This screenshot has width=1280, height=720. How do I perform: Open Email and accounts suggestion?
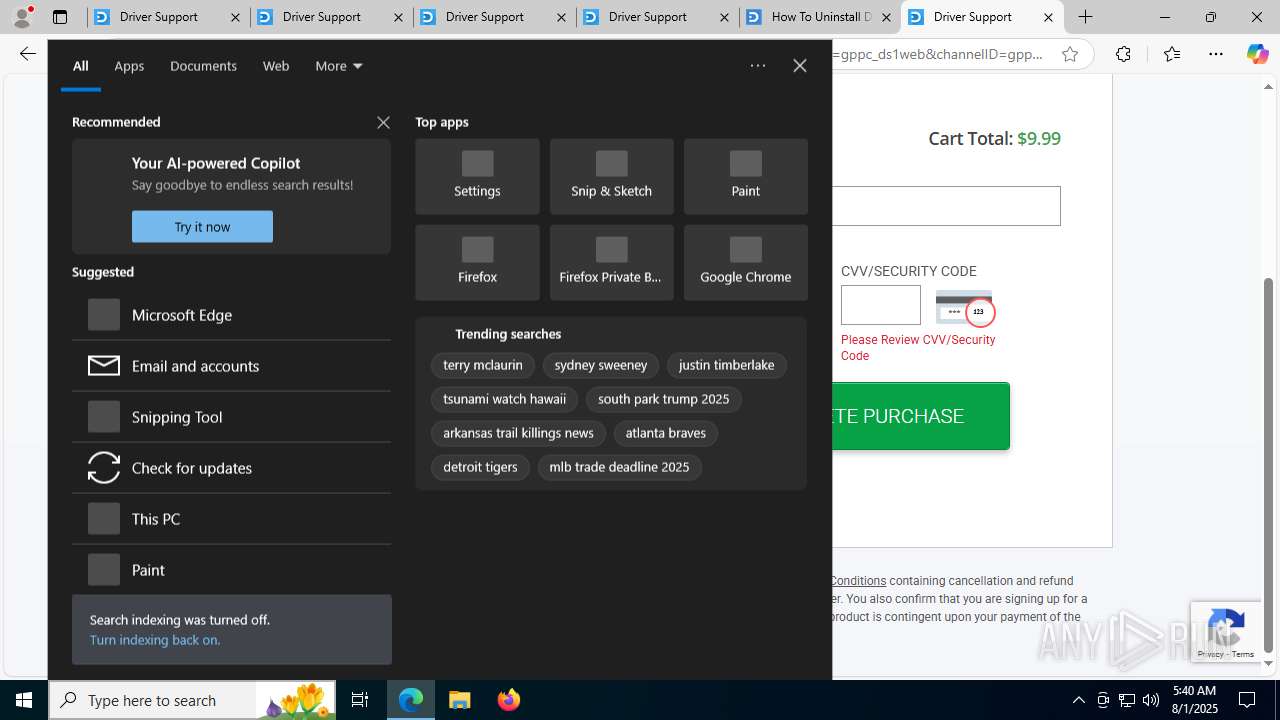pos(231,366)
